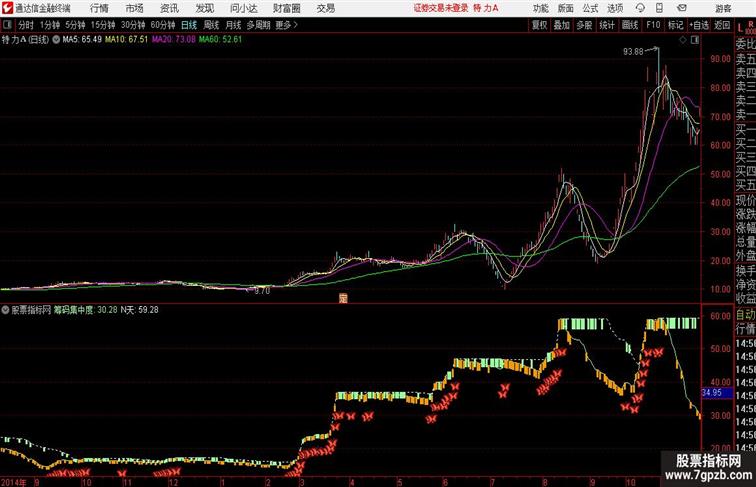Switch to the 5分钟 period tab
756x487 pixels.
[x=75, y=25]
